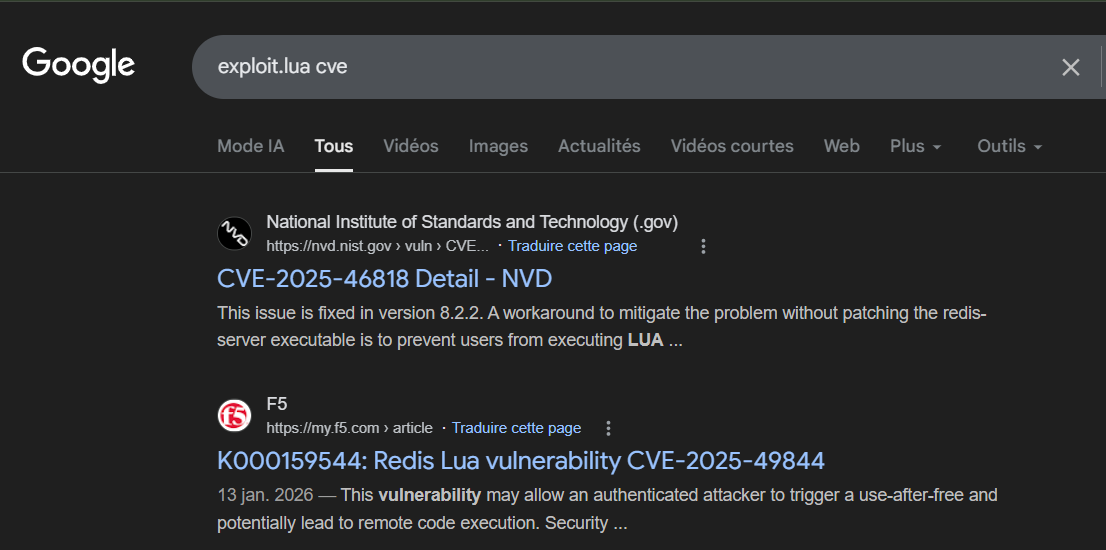Viewport: 1106px width, 550px height.
Task: Switch to the Images tab
Action: 498,146
